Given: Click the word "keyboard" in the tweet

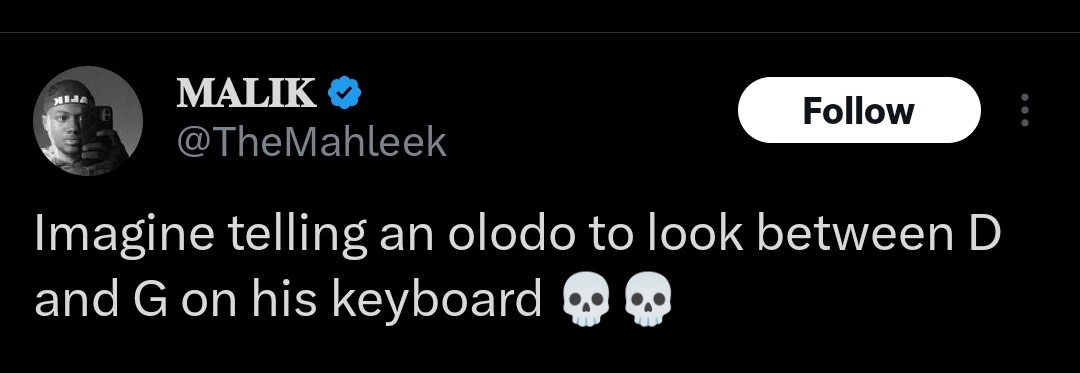Looking at the screenshot, I should pos(437,300).
